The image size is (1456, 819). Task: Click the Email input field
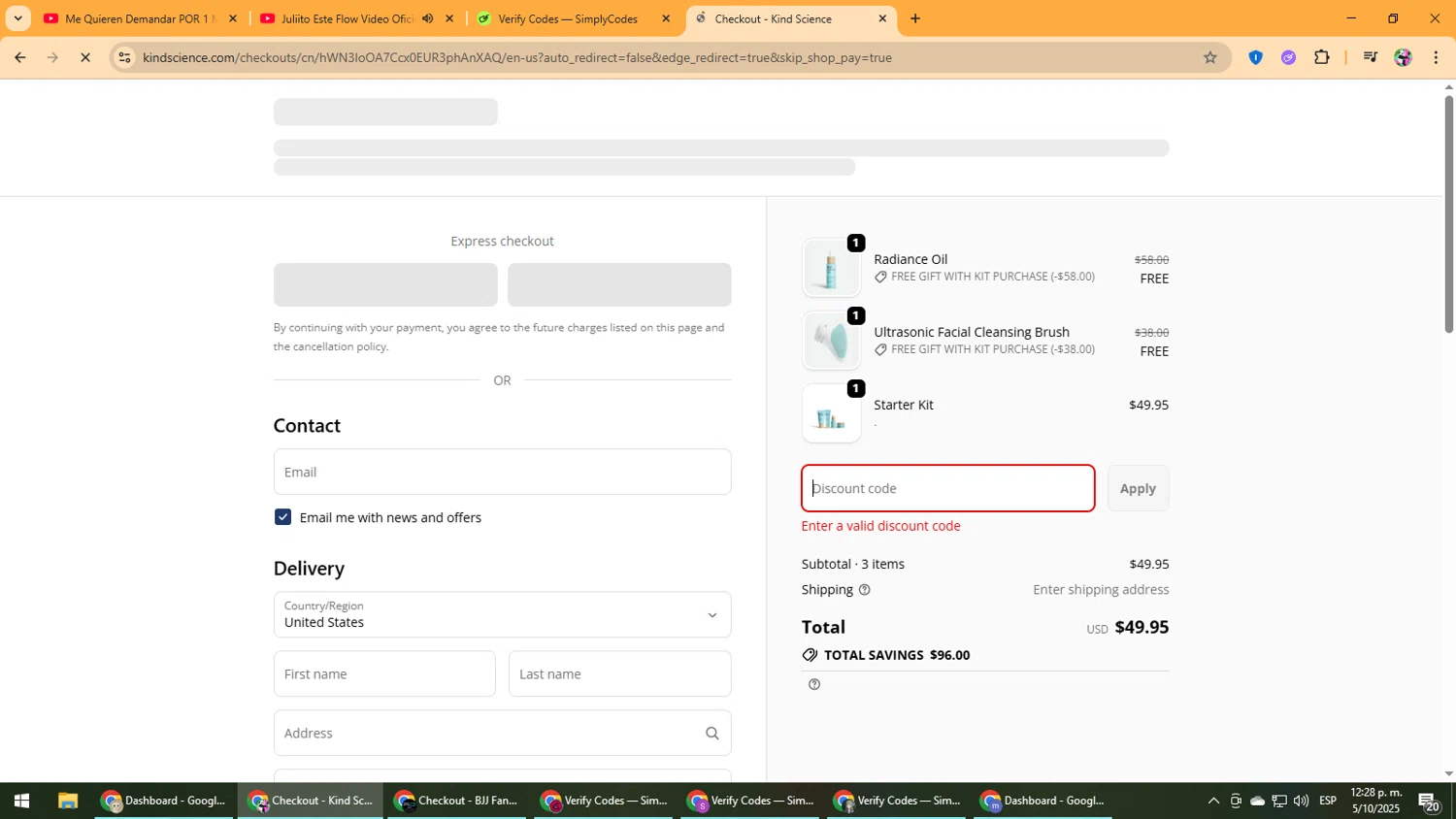tap(502, 472)
